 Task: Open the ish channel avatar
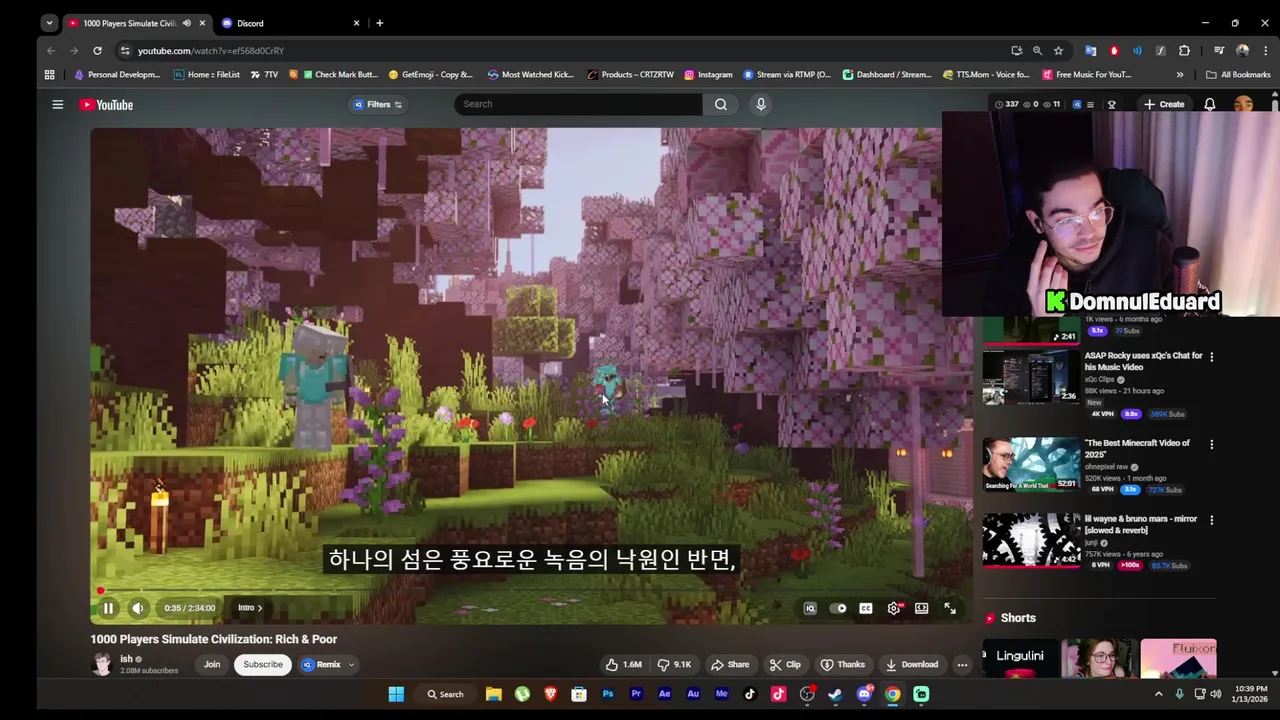pyautogui.click(x=102, y=664)
